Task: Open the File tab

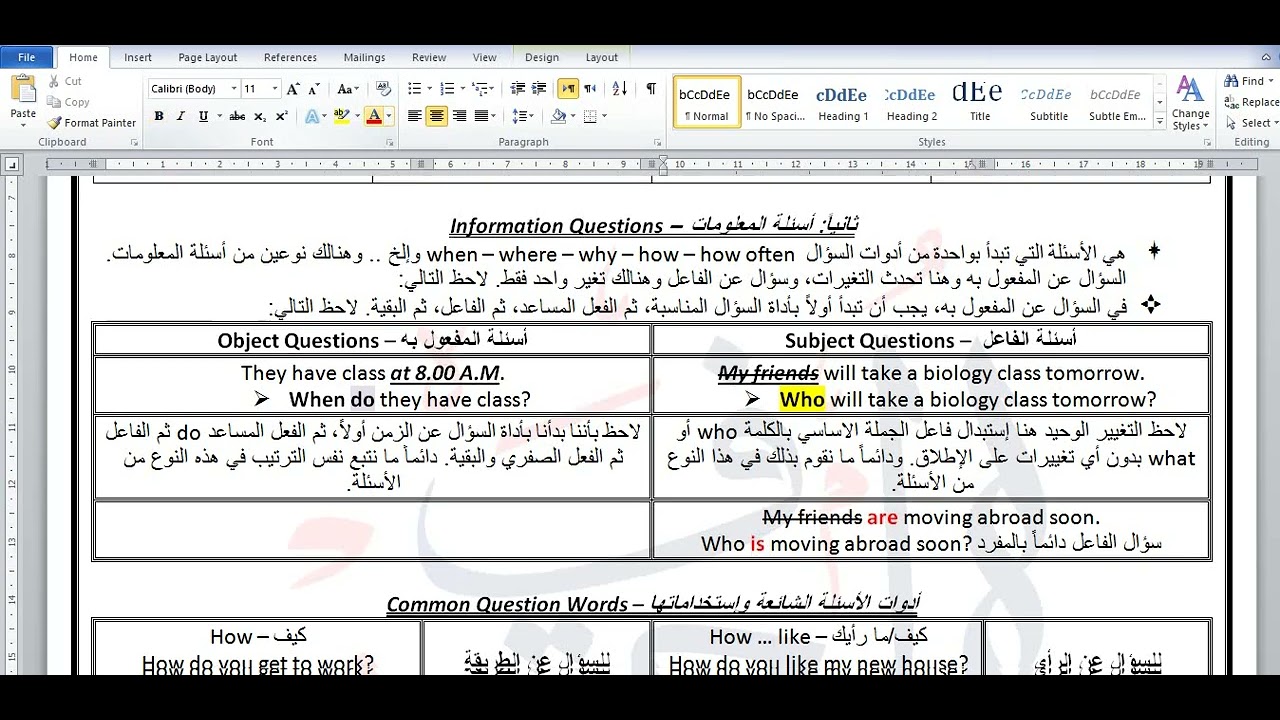Action: click(27, 57)
